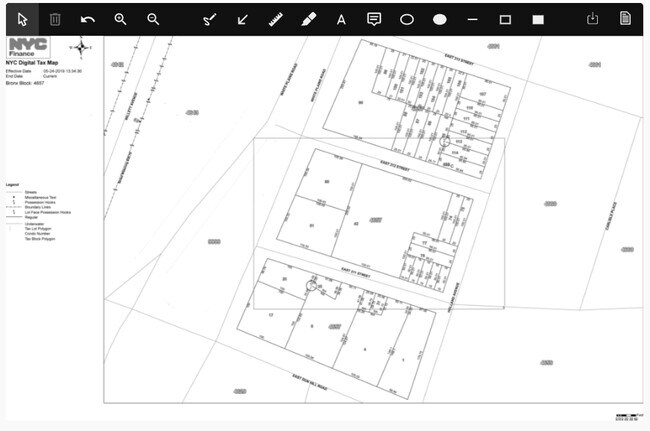This screenshot has height=431, width=650.
Task: Undo the last annotation action
Action: tap(88, 19)
